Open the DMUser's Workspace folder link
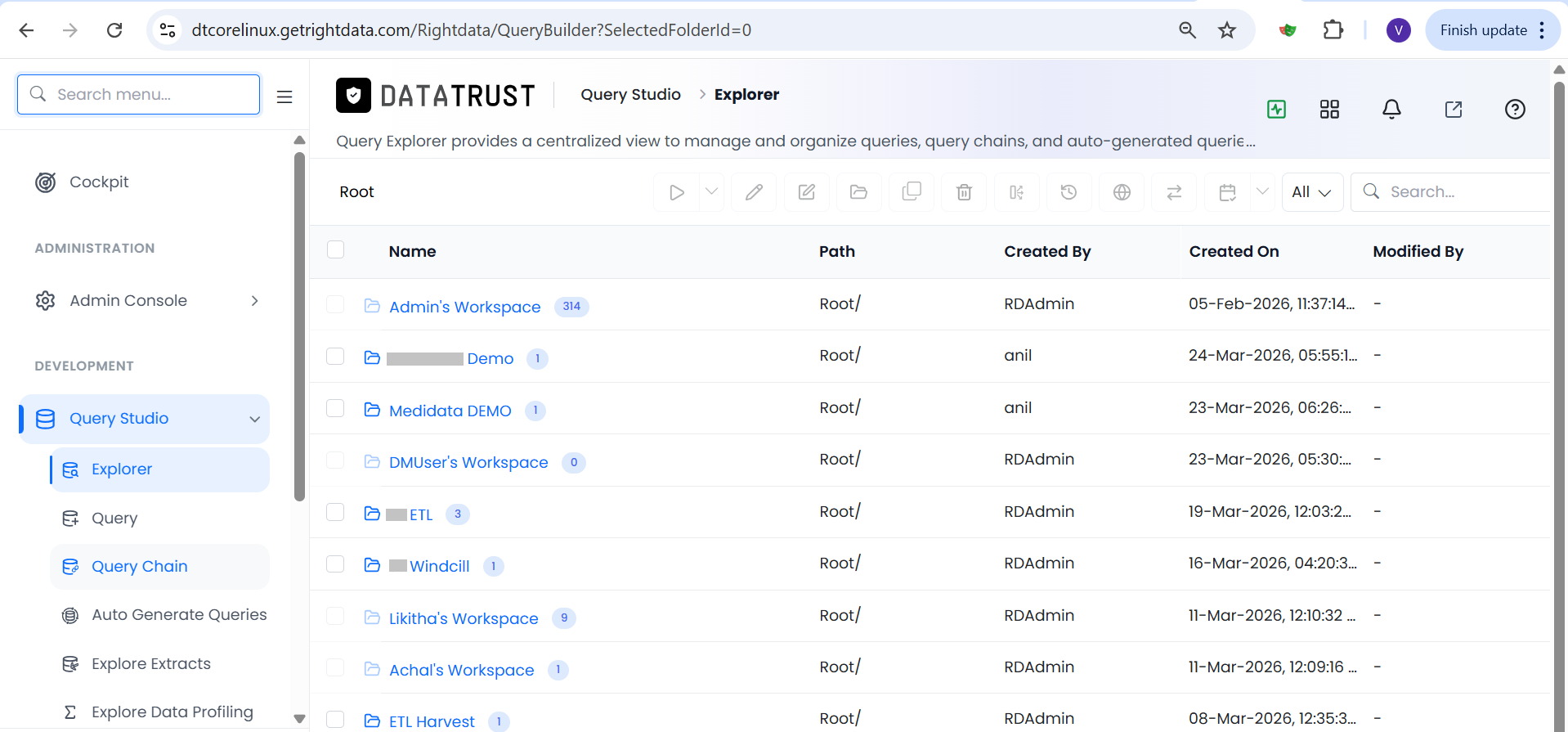This screenshot has width=1568, height=732. point(468,462)
